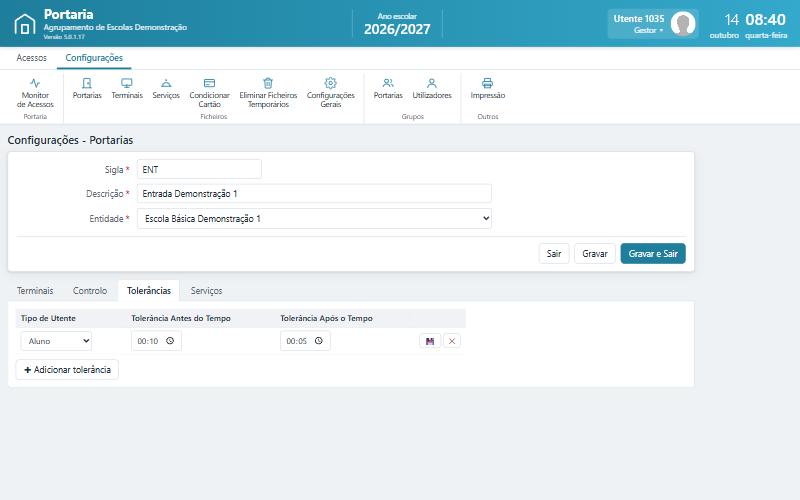Click the user avatar picture
The width and height of the screenshot is (800, 500).
click(683, 23)
